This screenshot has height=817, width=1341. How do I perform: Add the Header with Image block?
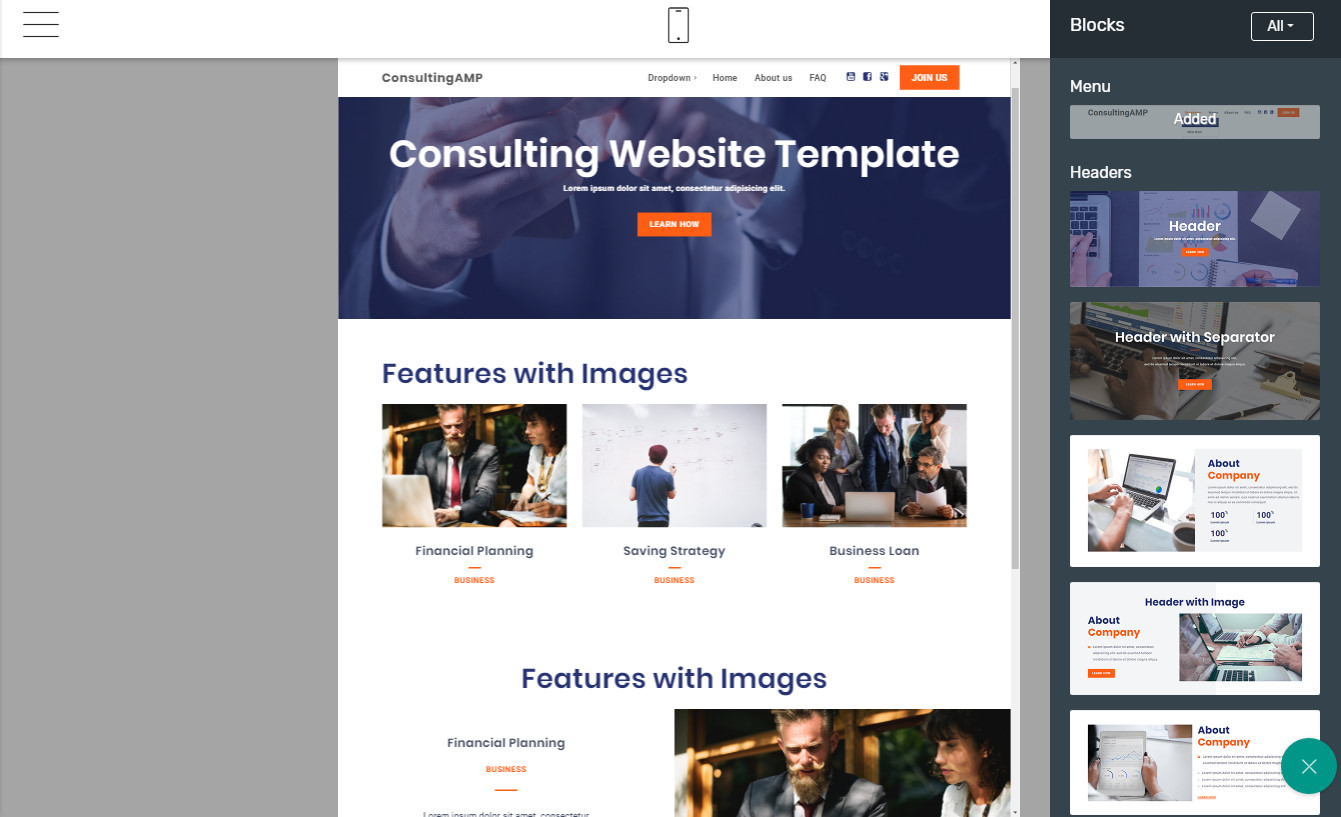[1195, 639]
